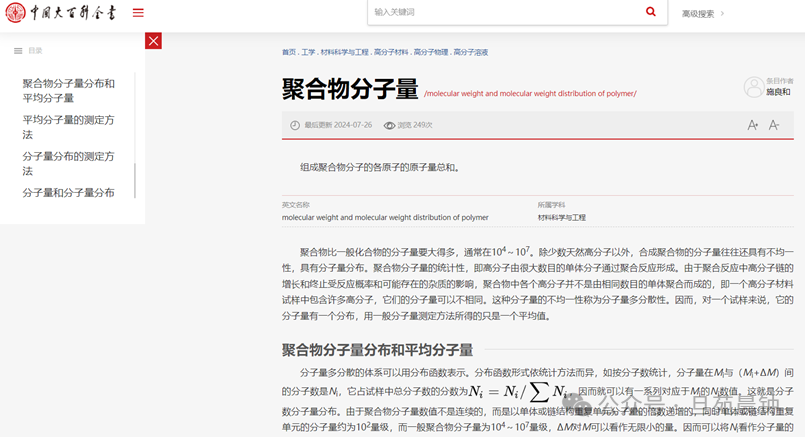
Task: Click the red English subtitle after the title
Action: click(x=530, y=93)
